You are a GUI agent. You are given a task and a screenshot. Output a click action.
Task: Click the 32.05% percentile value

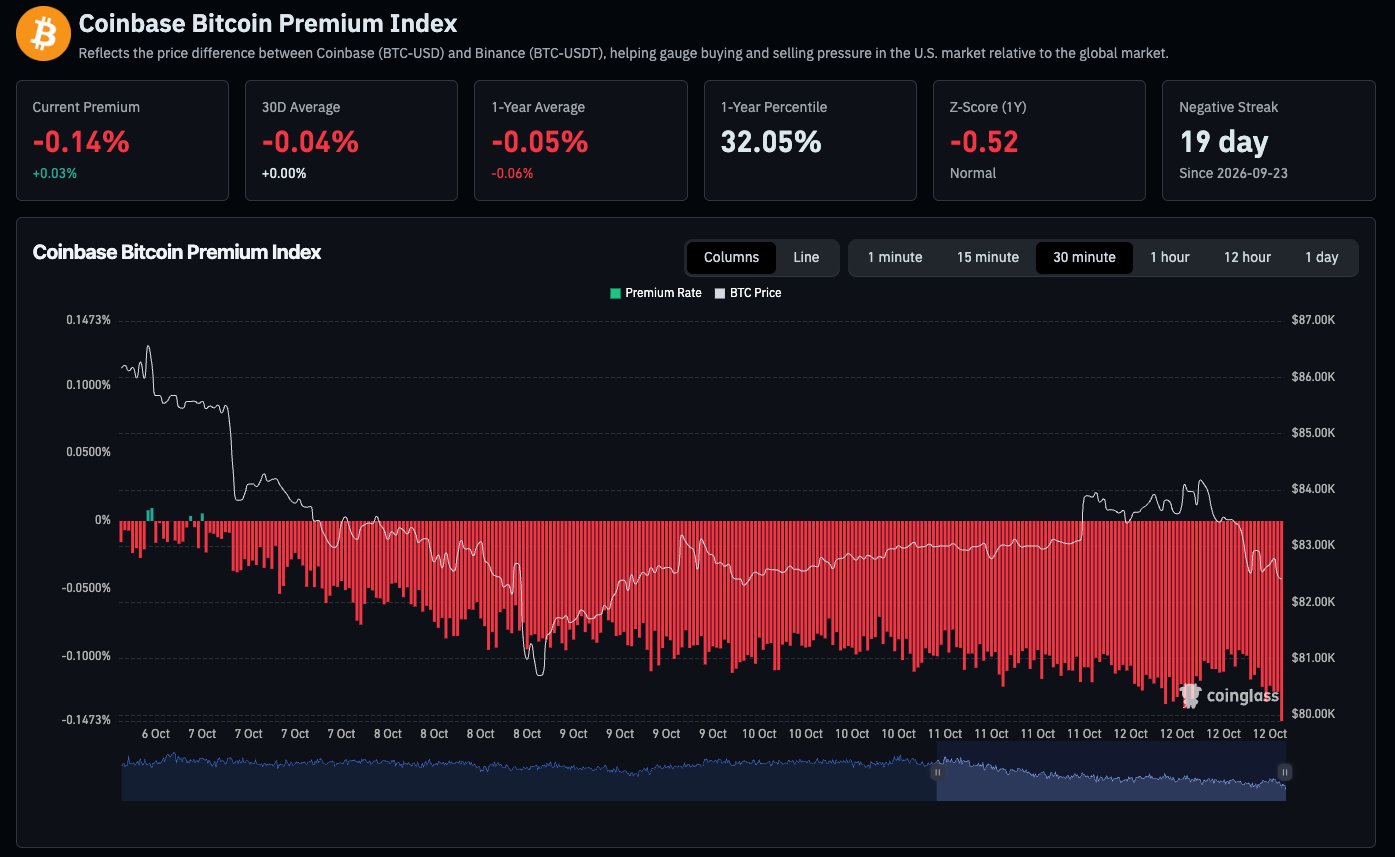[x=771, y=142]
